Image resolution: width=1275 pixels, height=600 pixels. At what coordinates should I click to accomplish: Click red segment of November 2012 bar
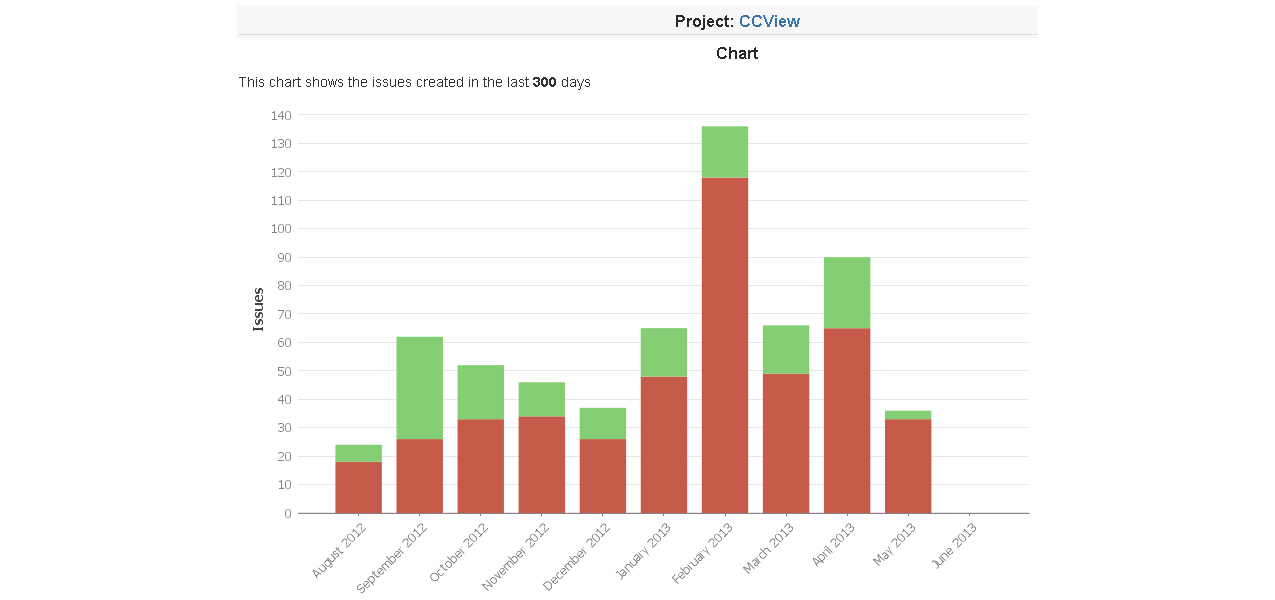click(541, 465)
